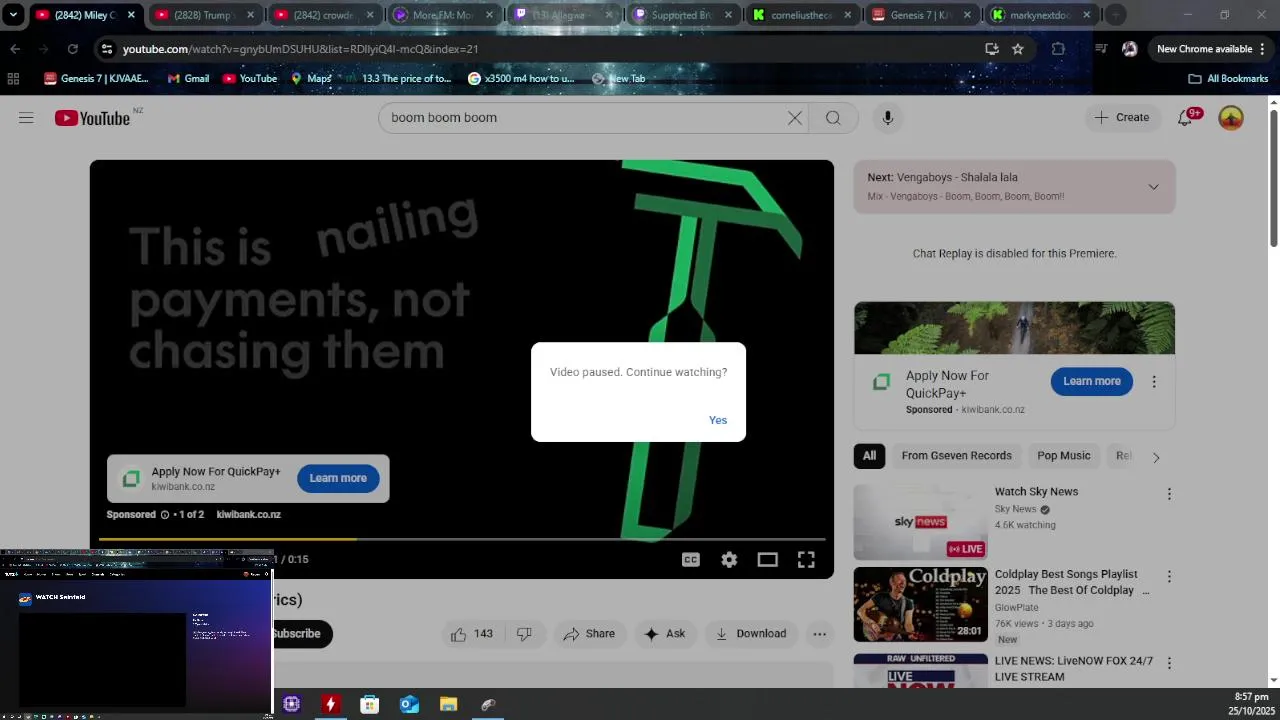Image resolution: width=1280 pixels, height=720 pixels.
Task: Download the video
Action: tap(750, 634)
